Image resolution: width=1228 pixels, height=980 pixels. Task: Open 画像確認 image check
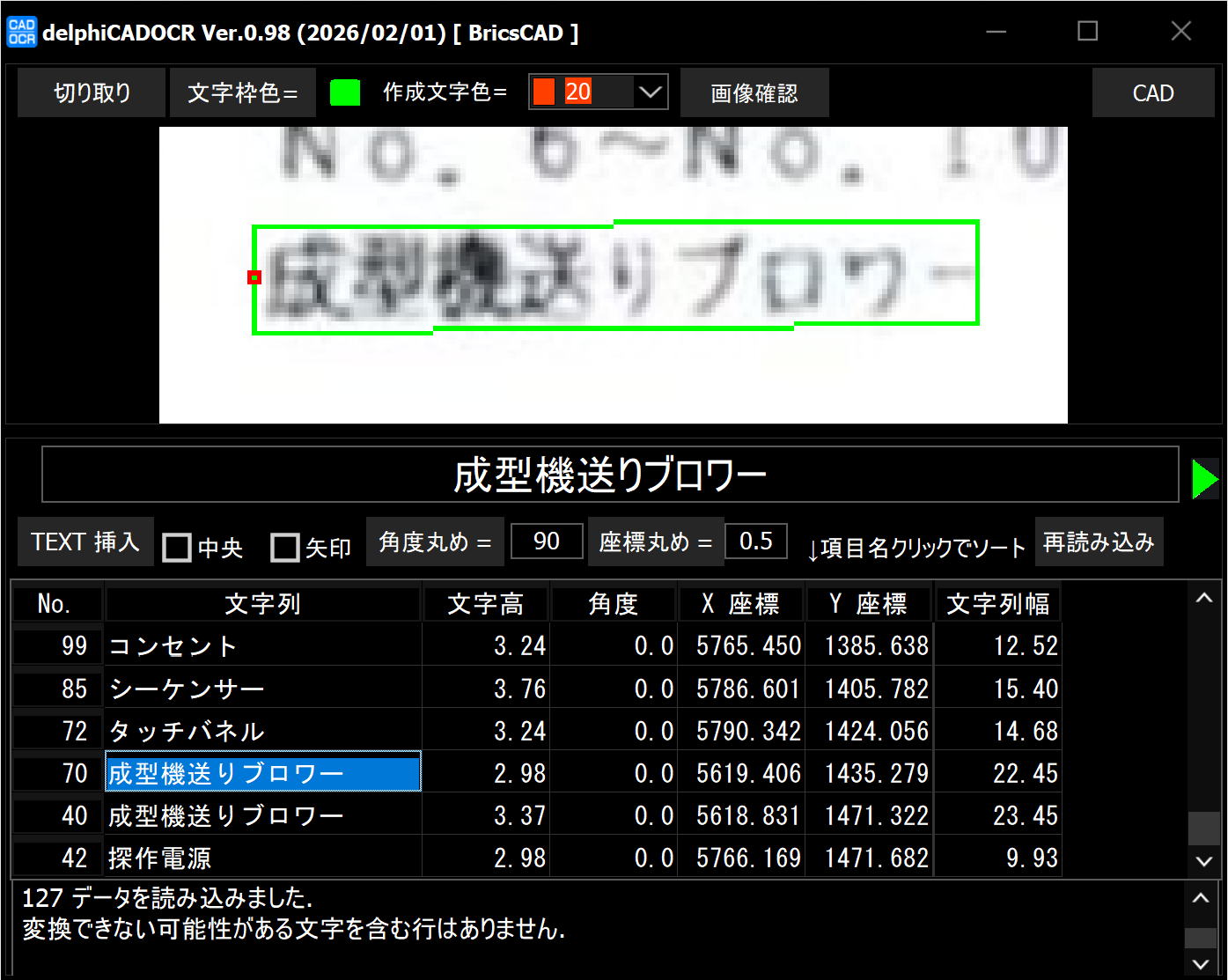pos(754,93)
